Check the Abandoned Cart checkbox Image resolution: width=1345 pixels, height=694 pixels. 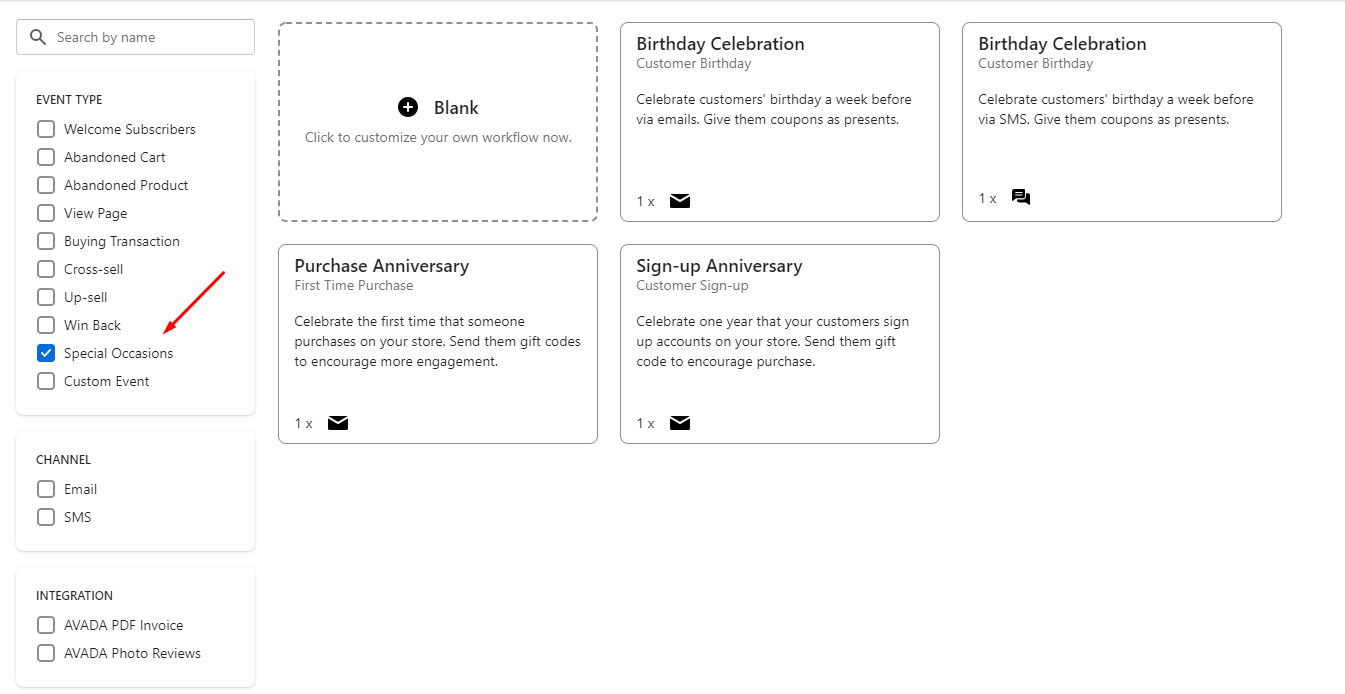(46, 157)
